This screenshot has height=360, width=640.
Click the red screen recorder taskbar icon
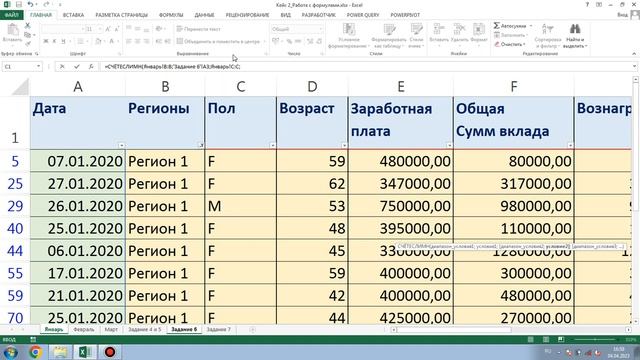pyautogui.click(x=110, y=352)
